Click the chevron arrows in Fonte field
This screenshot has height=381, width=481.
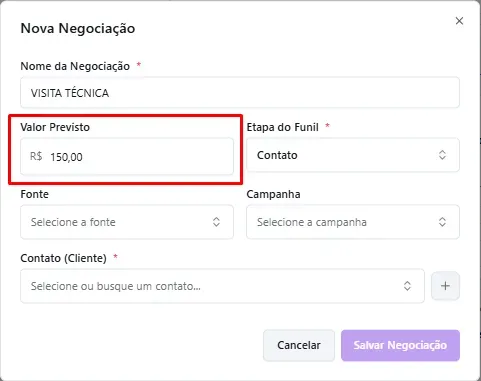tap(216, 222)
